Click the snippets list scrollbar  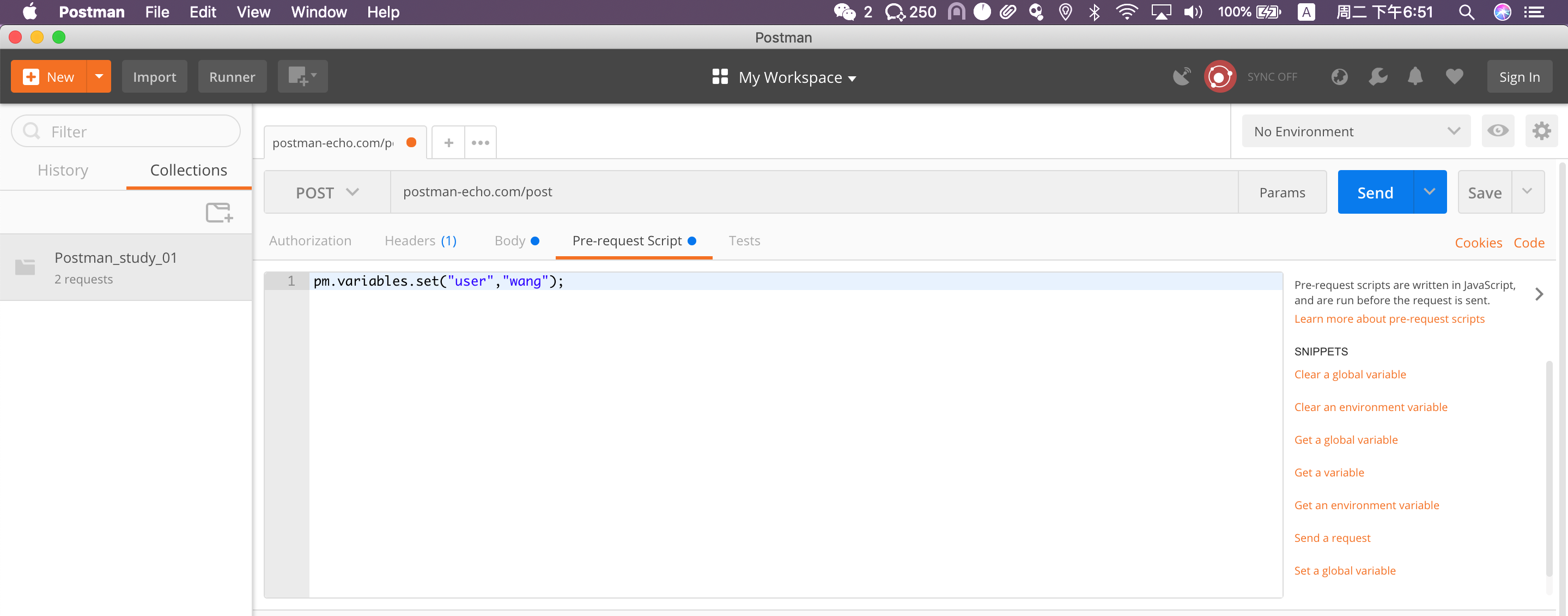tap(1549, 469)
